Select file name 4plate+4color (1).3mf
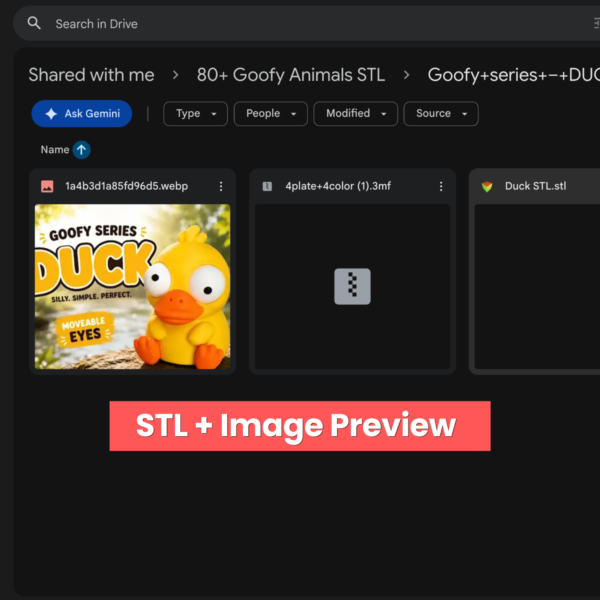 point(338,186)
